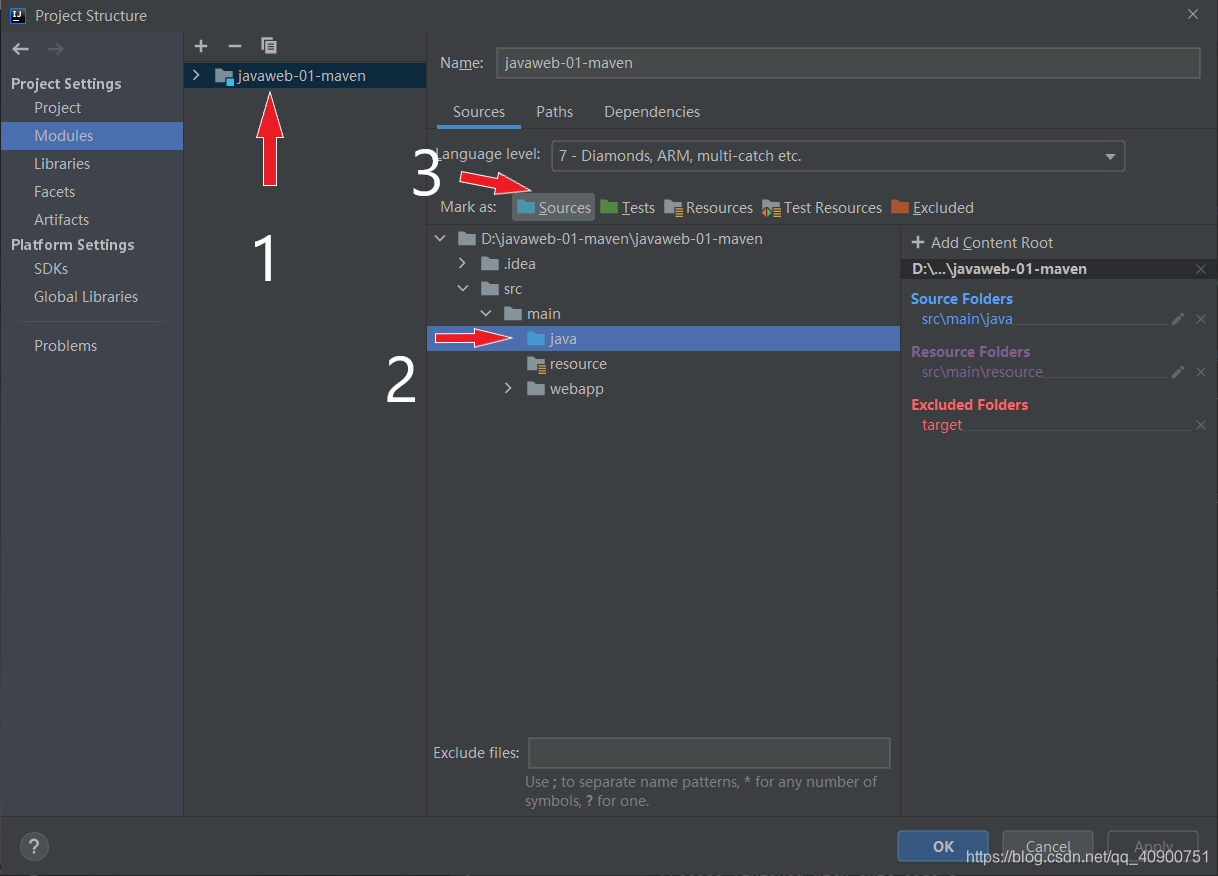Edit the module Name field
This screenshot has height=876, width=1218.
848,62
